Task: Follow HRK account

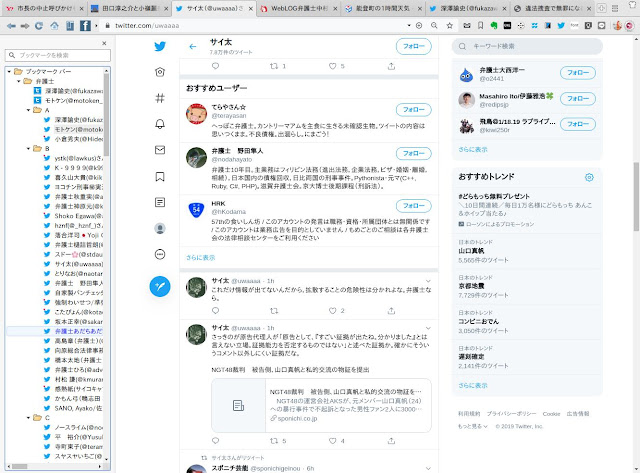Action: 413,206
